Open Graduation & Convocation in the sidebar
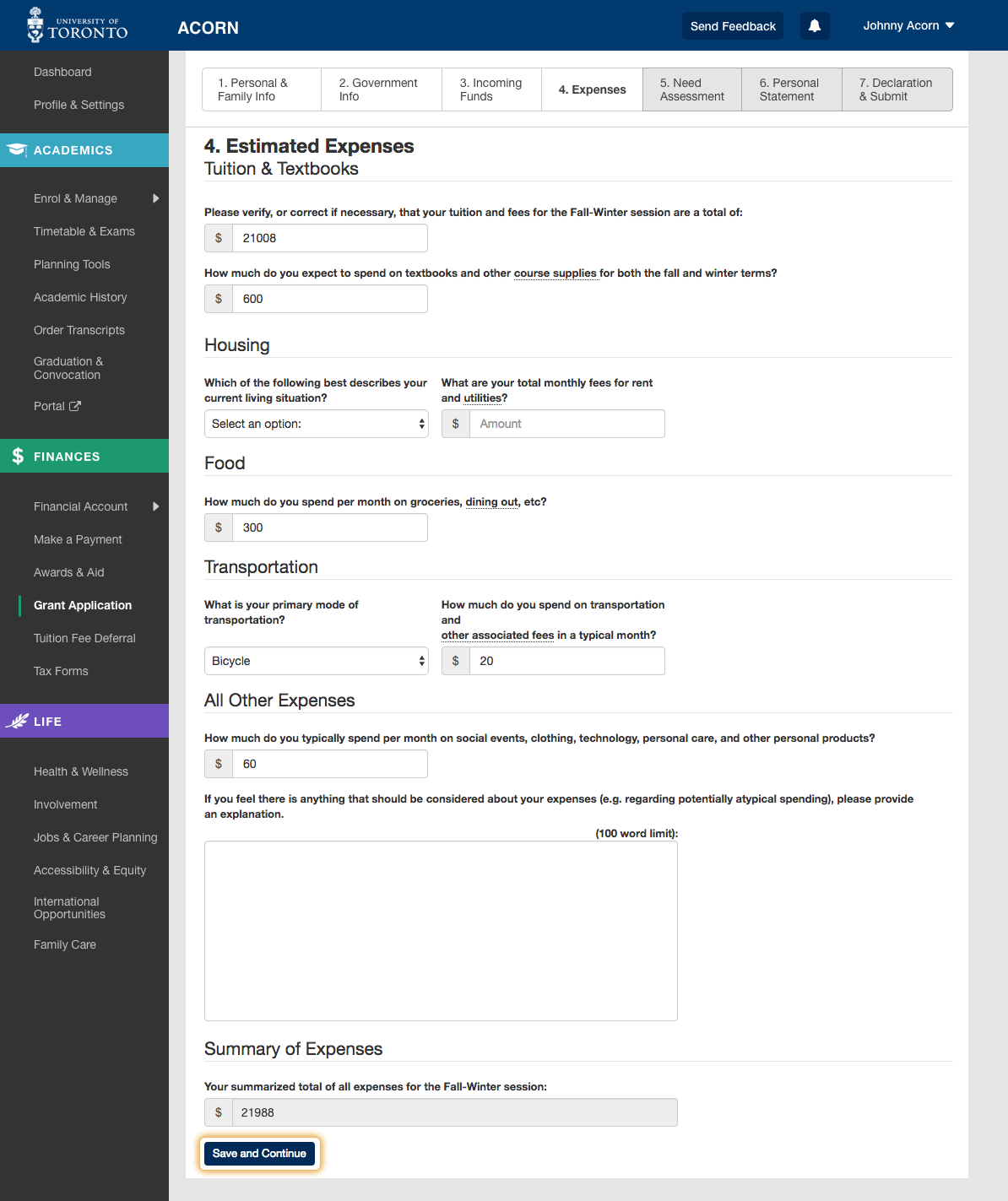 68,368
